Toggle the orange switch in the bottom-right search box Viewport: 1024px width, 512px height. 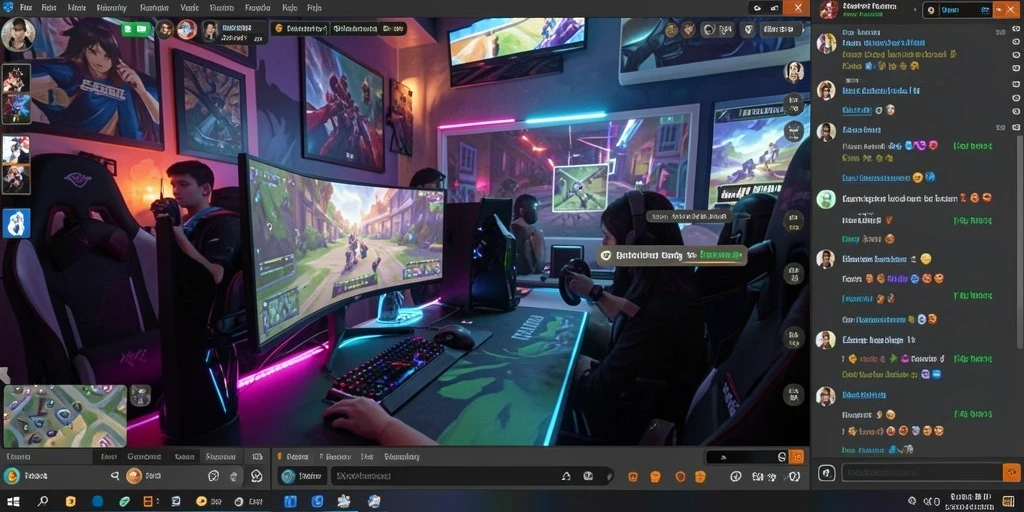pyautogui.click(x=796, y=456)
